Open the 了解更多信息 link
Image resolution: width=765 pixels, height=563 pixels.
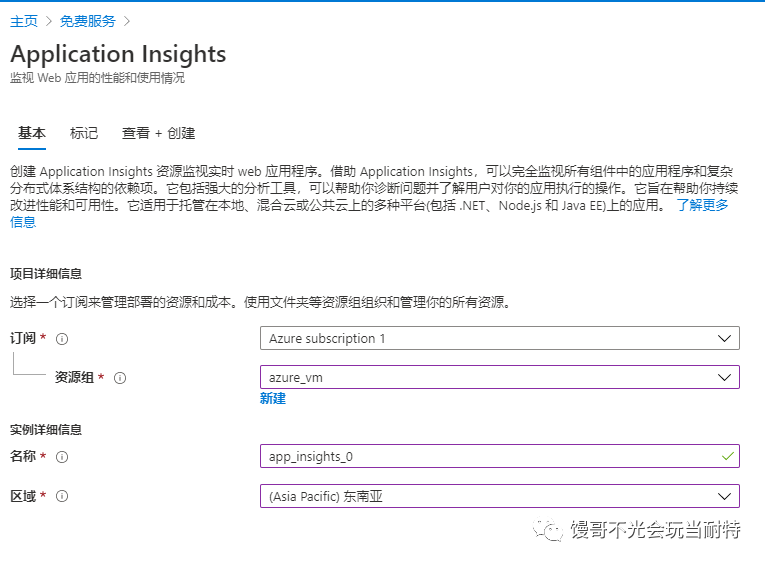tap(702, 205)
